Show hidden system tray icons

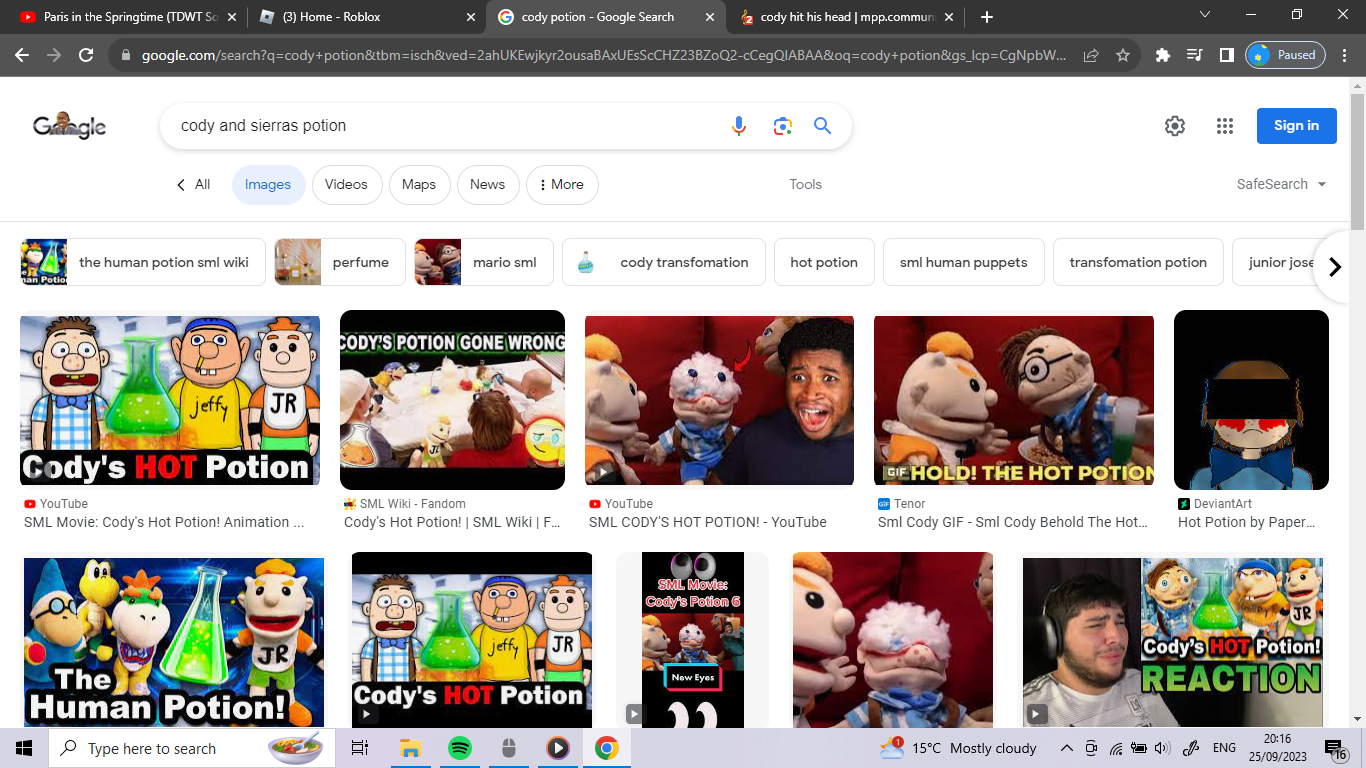1067,748
